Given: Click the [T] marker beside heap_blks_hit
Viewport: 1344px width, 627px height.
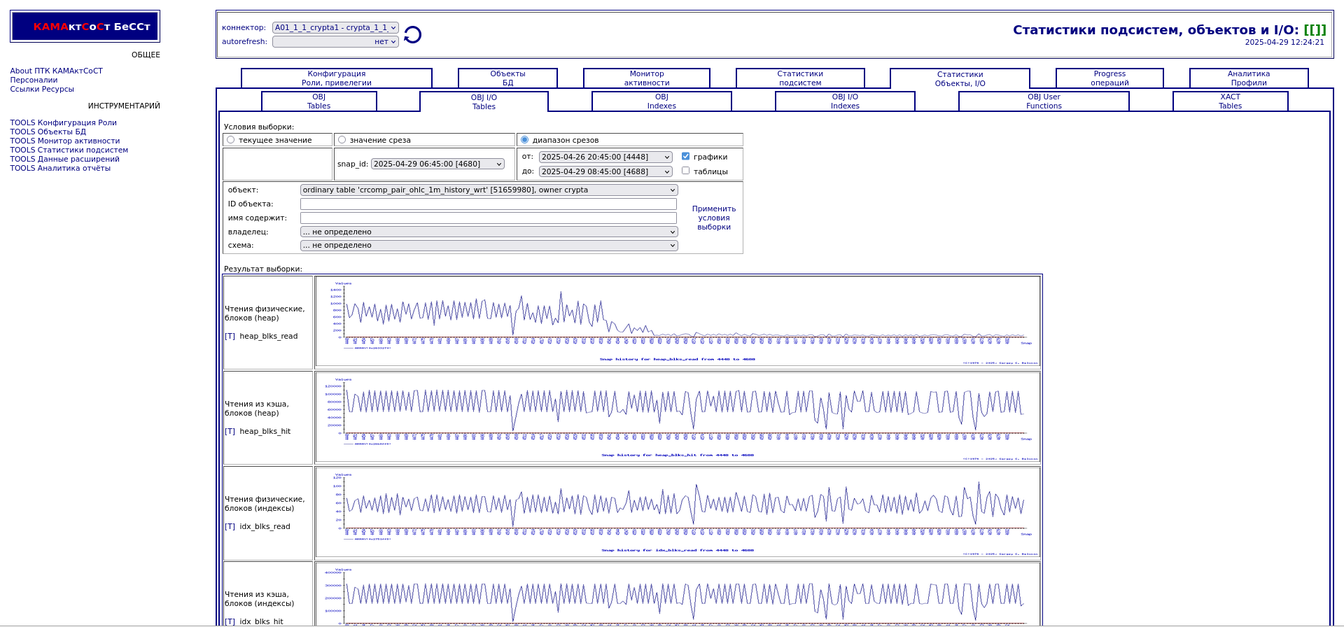Looking at the screenshot, I should coord(230,431).
